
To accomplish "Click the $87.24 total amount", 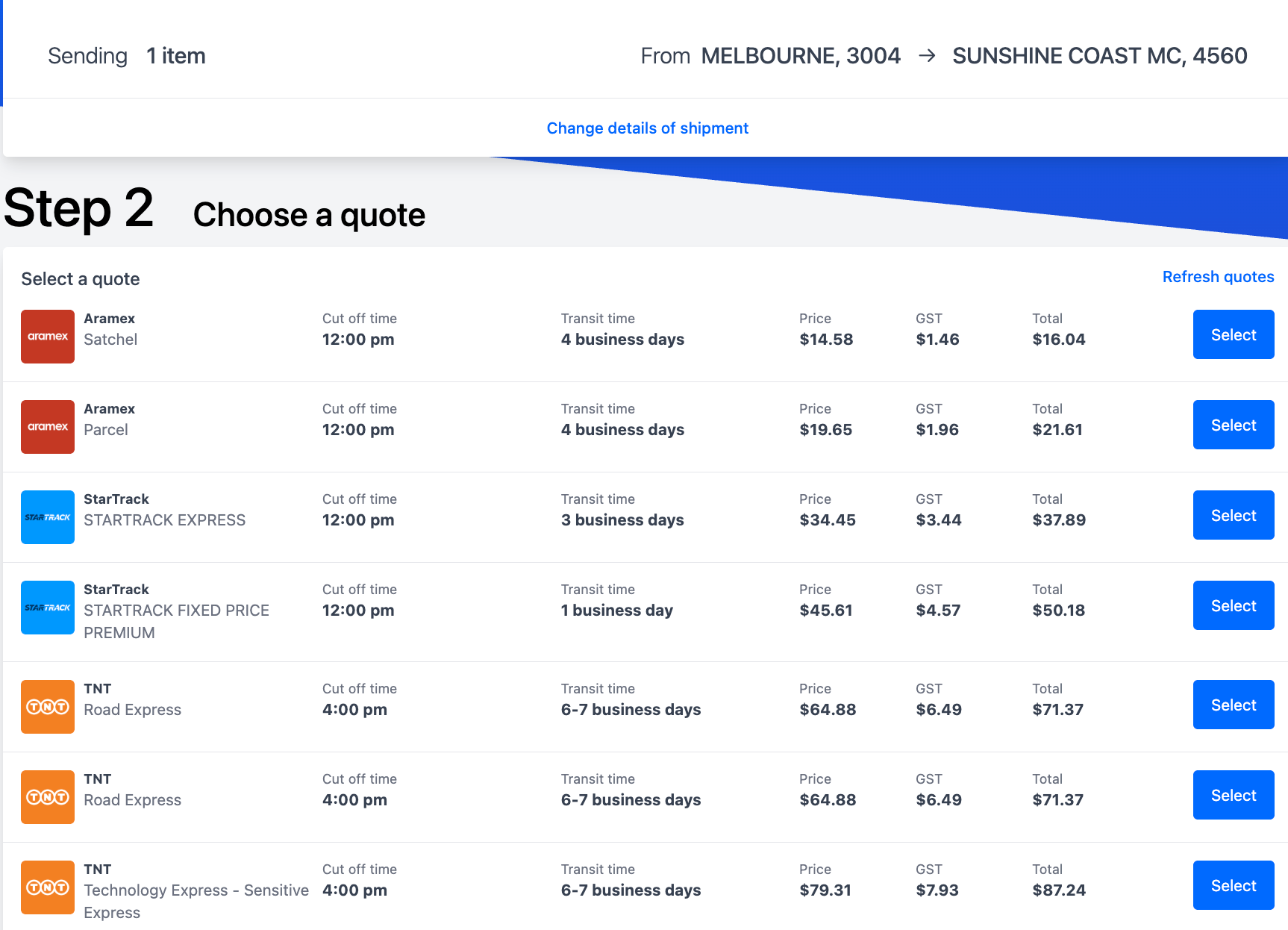I will coord(1059,890).
